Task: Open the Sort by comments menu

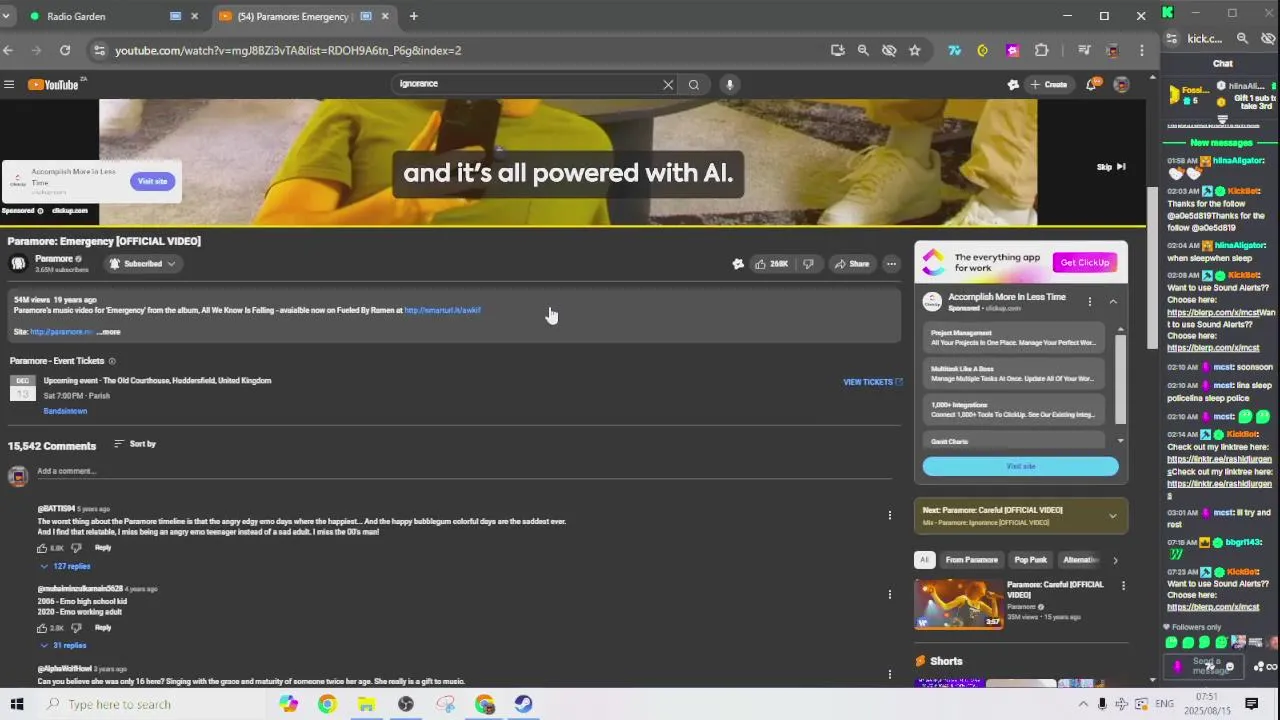Action: coord(135,444)
